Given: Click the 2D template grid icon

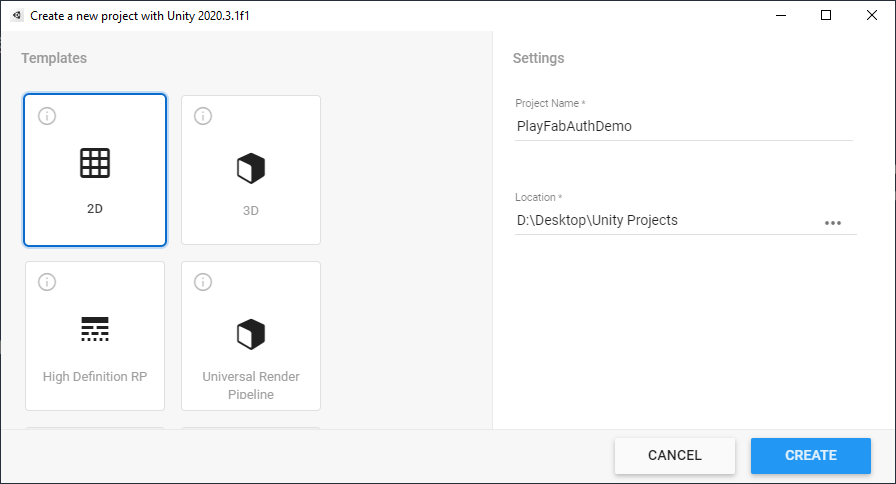Looking at the screenshot, I should point(95,163).
